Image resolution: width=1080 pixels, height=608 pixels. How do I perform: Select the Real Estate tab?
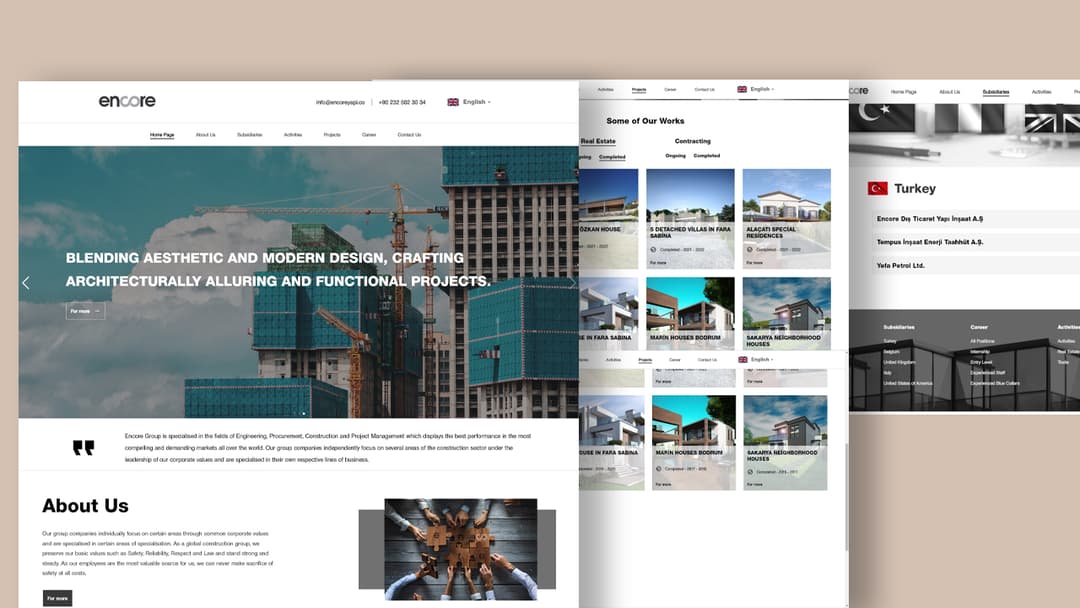[598, 141]
